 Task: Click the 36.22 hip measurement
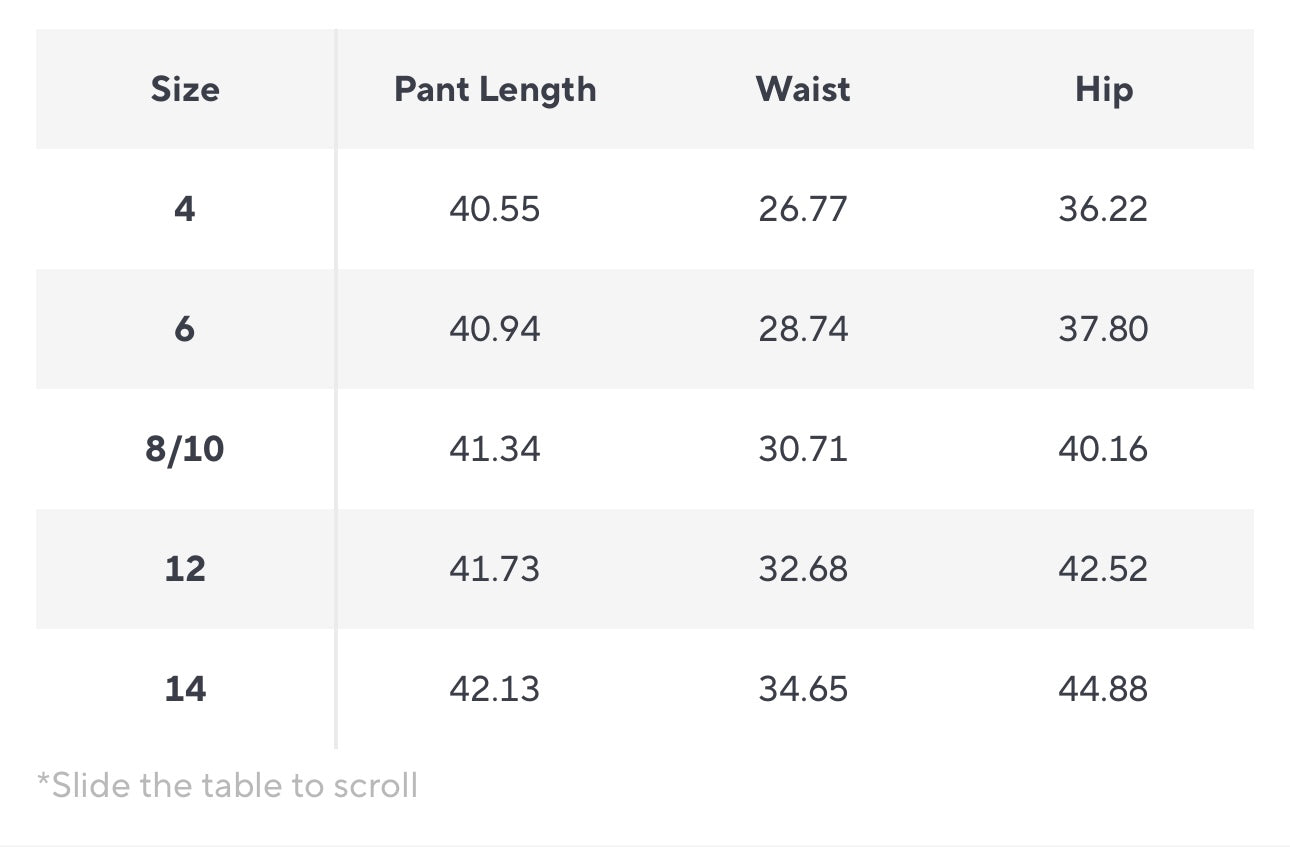coord(1103,209)
